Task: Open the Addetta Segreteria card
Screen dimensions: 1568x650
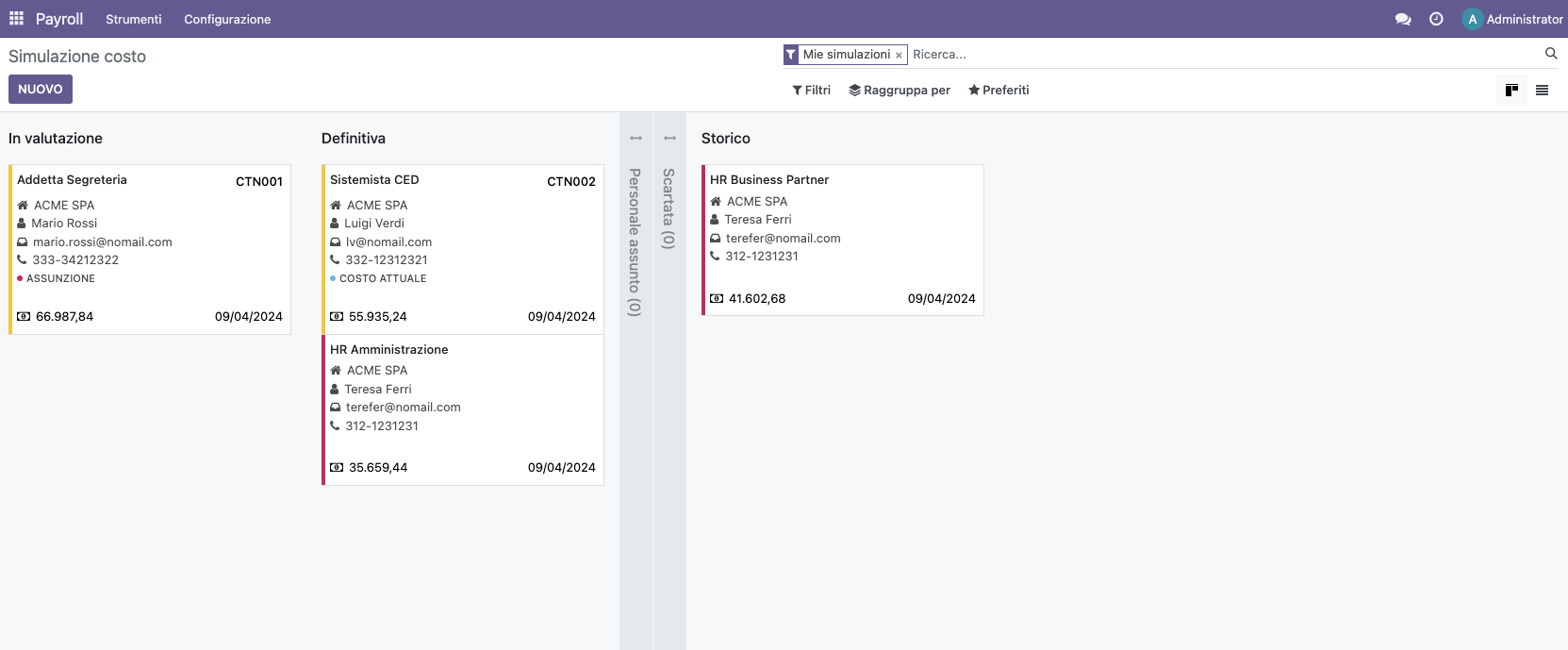Action: [x=150, y=250]
